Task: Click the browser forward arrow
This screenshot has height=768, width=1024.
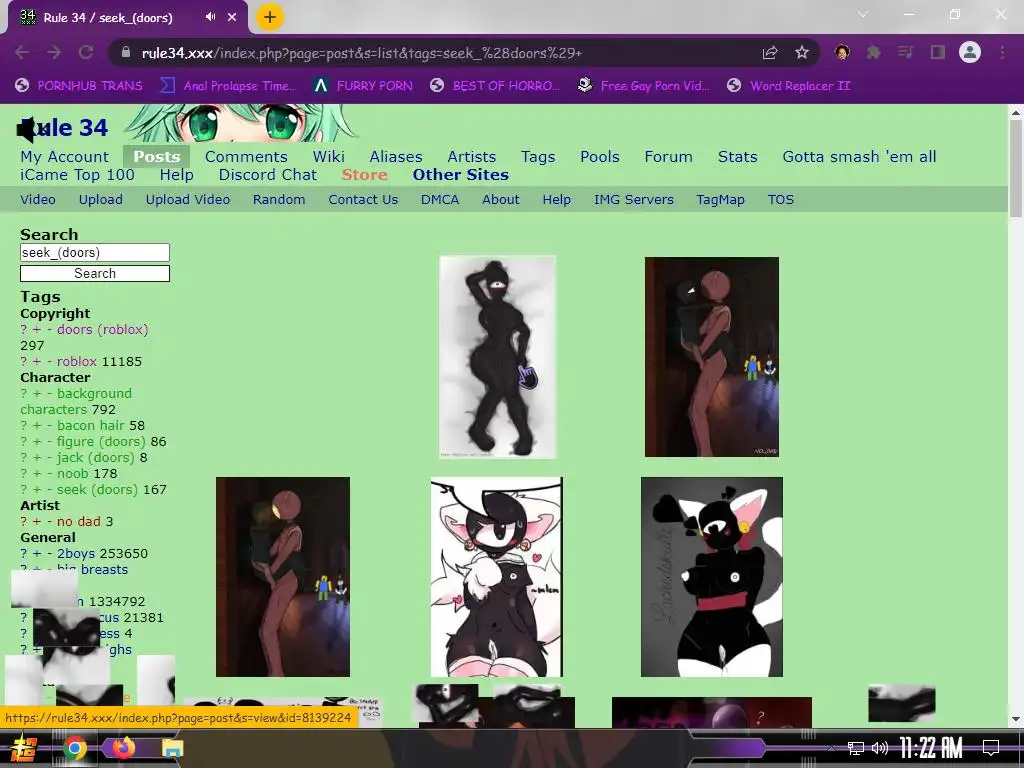Action: click(54, 52)
